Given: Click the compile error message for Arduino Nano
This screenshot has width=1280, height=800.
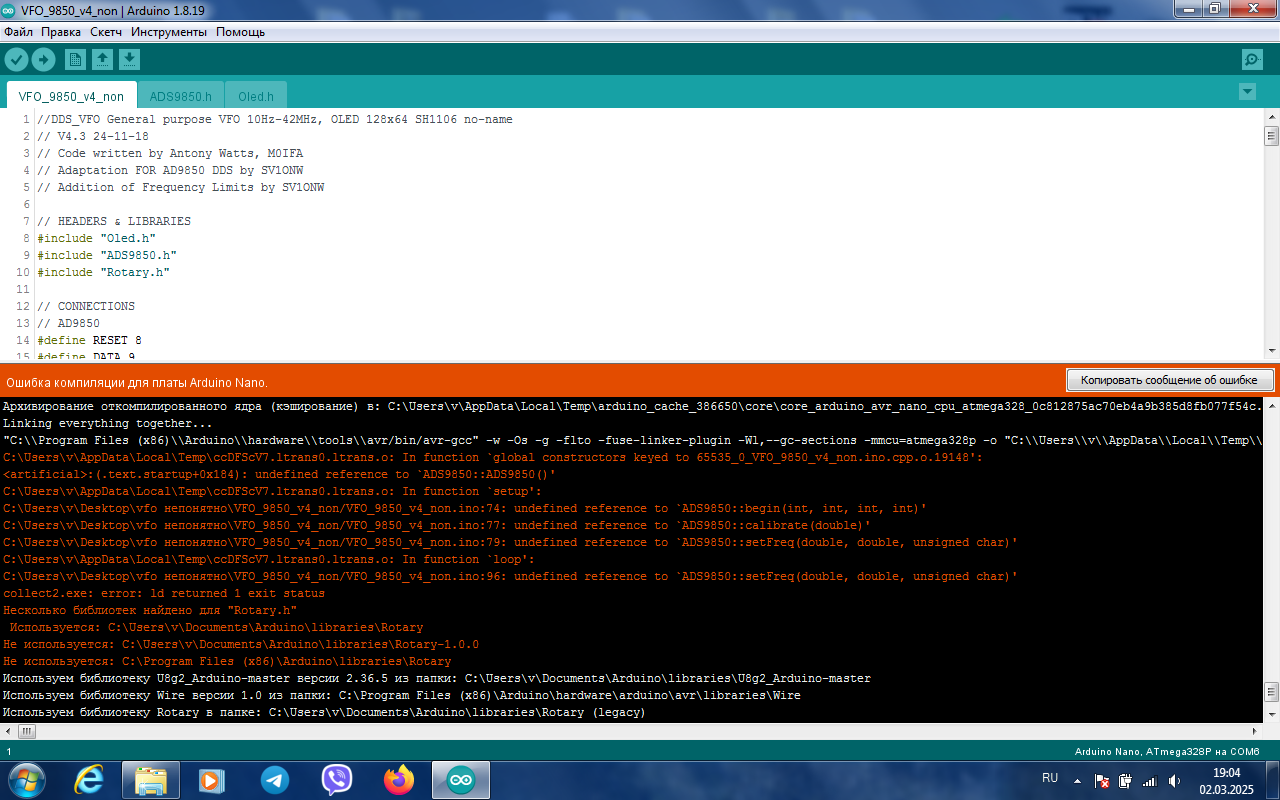Looking at the screenshot, I should [x=137, y=382].
